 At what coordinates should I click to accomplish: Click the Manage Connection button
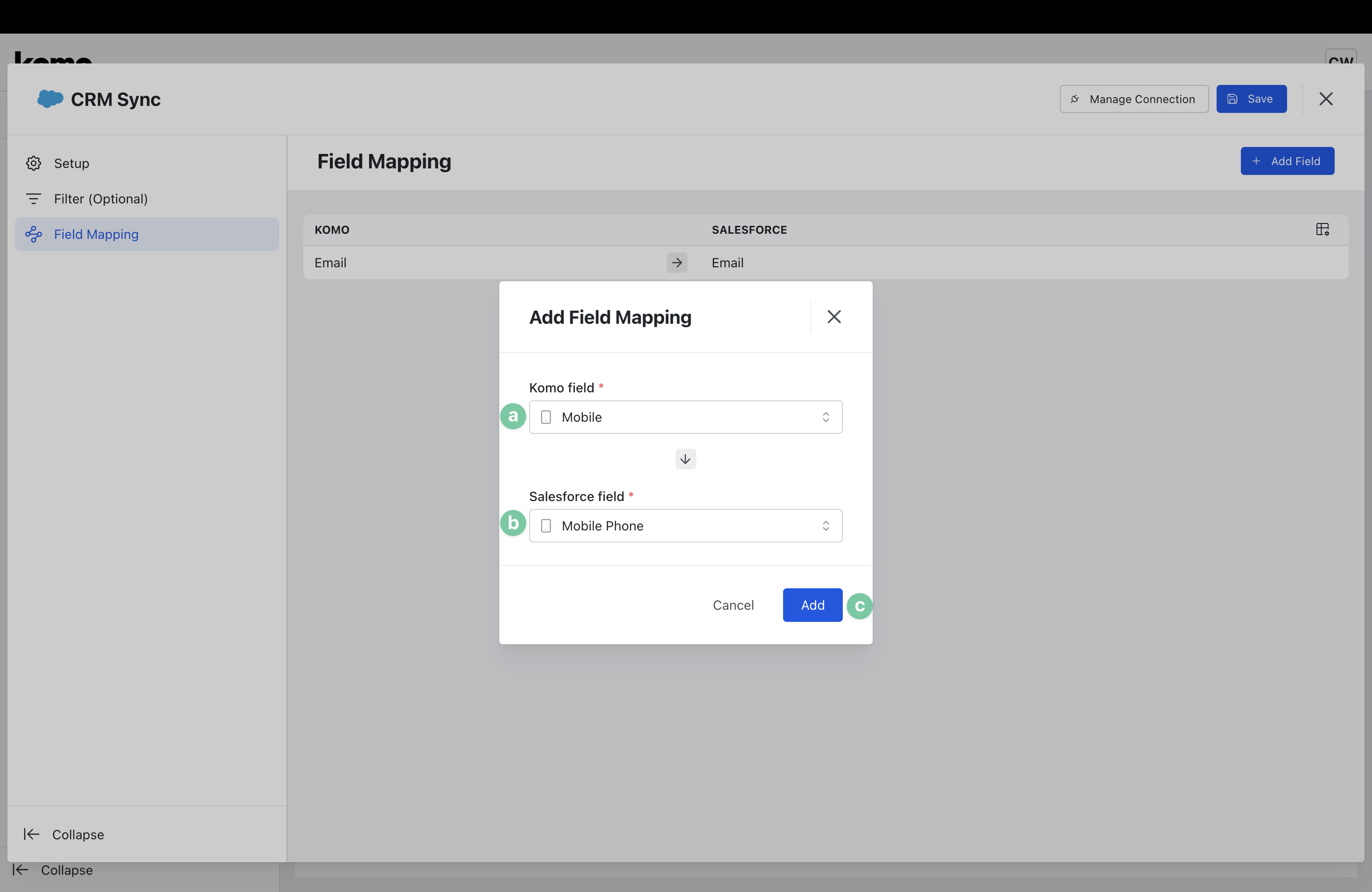pyautogui.click(x=1134, y=98)
